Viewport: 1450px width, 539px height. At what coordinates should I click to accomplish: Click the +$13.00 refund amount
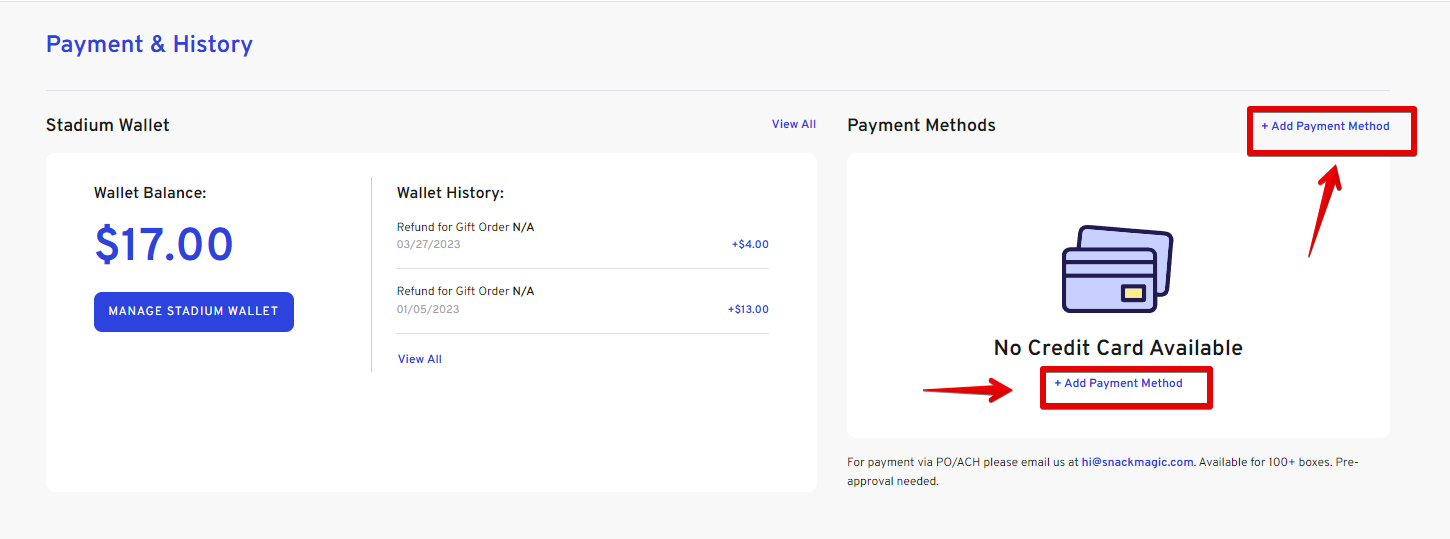748,309
